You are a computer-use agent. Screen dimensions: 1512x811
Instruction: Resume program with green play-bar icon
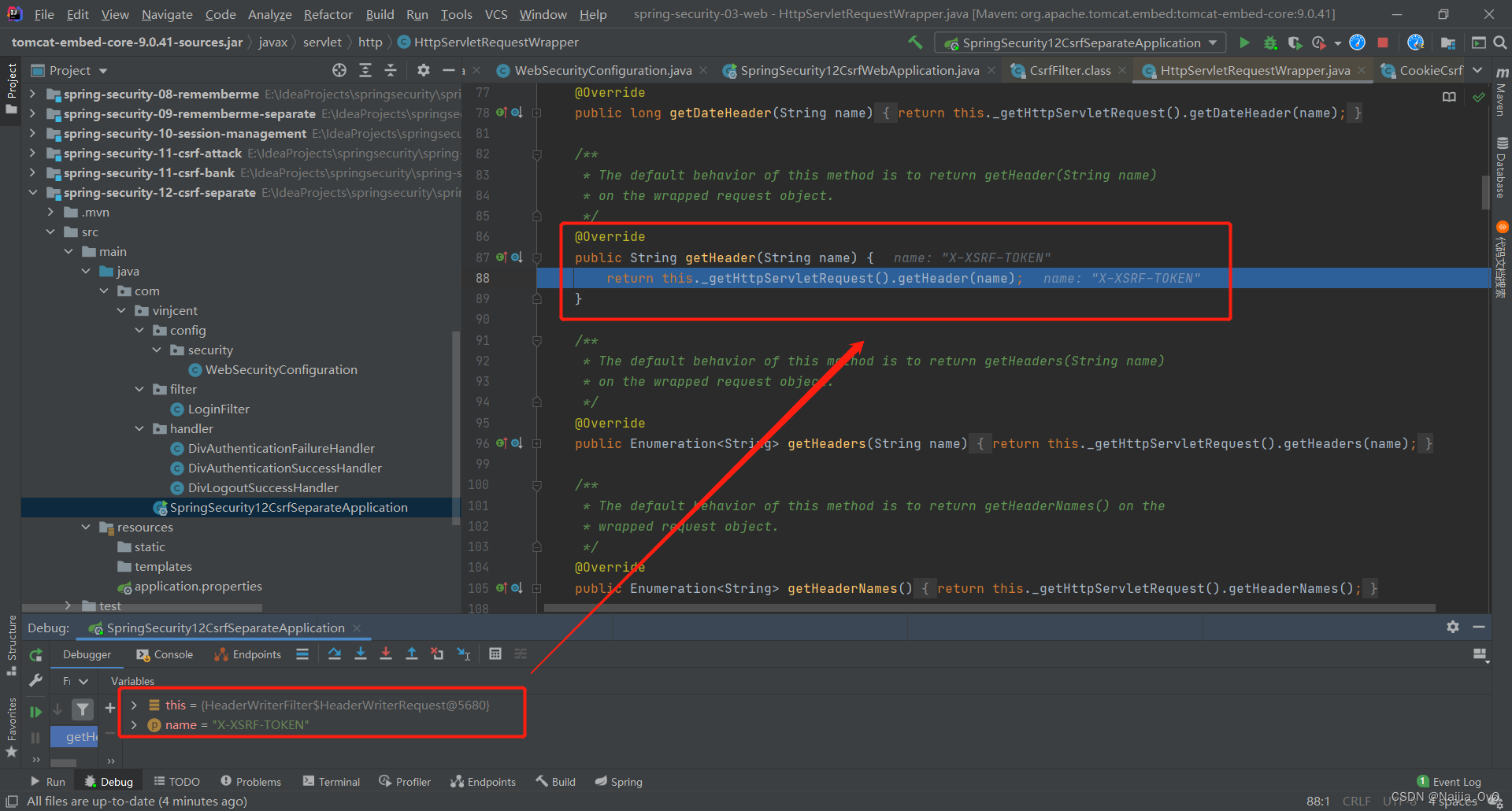click(x=35, y=712)
